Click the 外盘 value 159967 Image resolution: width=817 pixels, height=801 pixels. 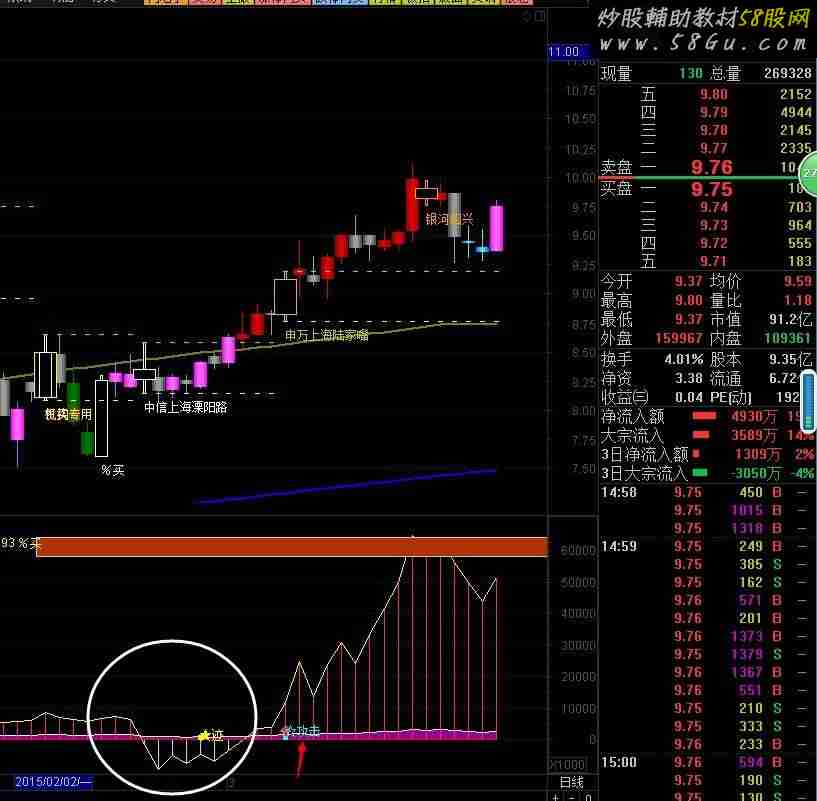pos(678,338)
